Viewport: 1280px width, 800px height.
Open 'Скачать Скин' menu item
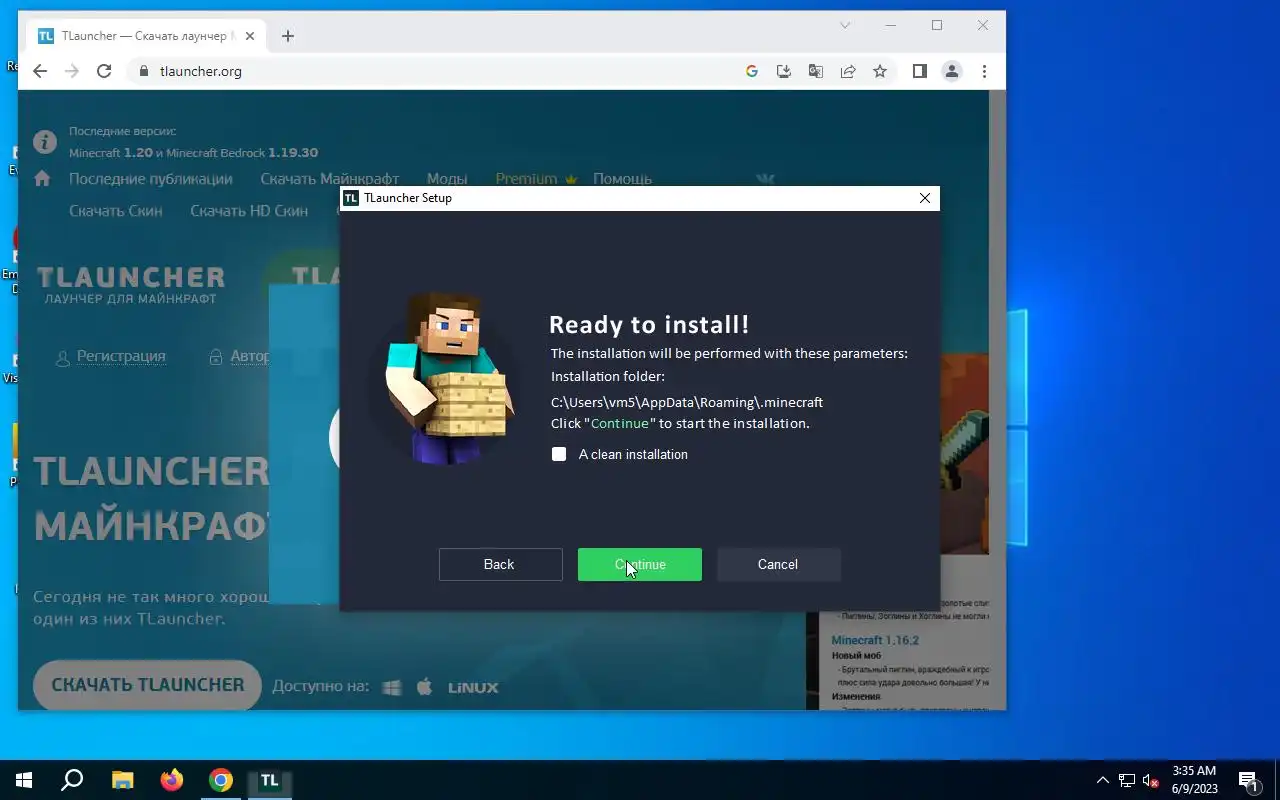pos(115,211)
